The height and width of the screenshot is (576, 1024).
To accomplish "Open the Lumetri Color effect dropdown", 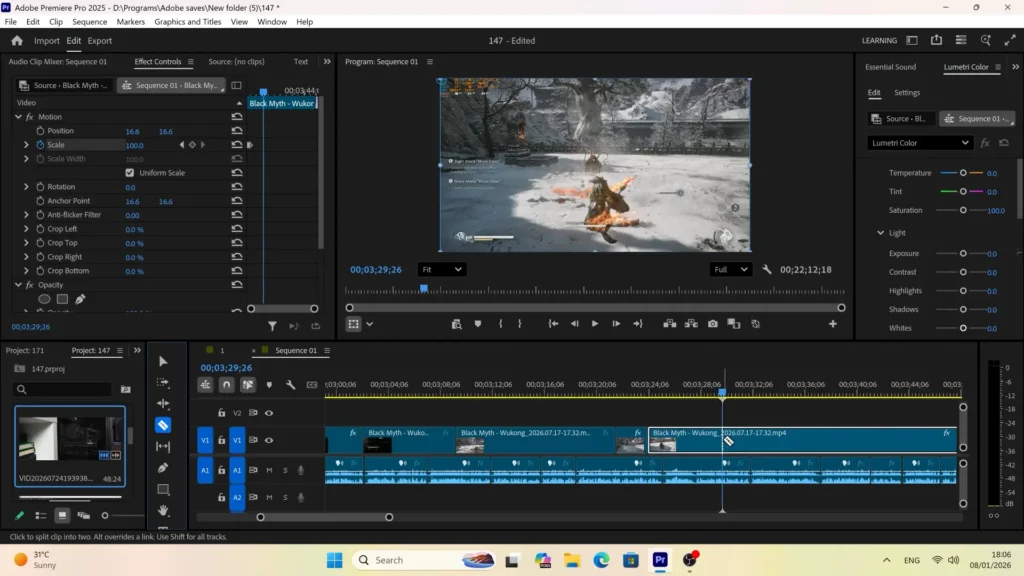I will tap(920, 143).
